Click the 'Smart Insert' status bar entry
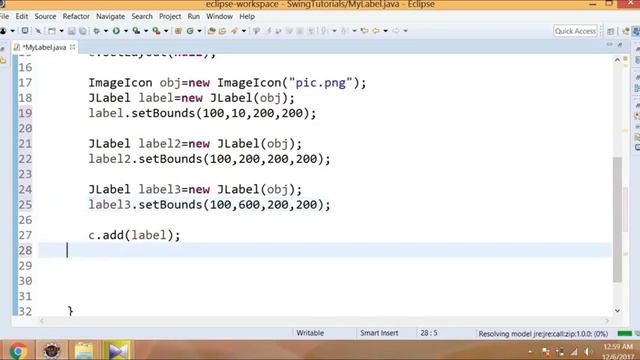This screenshot has width=640, height=360. [379, 333]
